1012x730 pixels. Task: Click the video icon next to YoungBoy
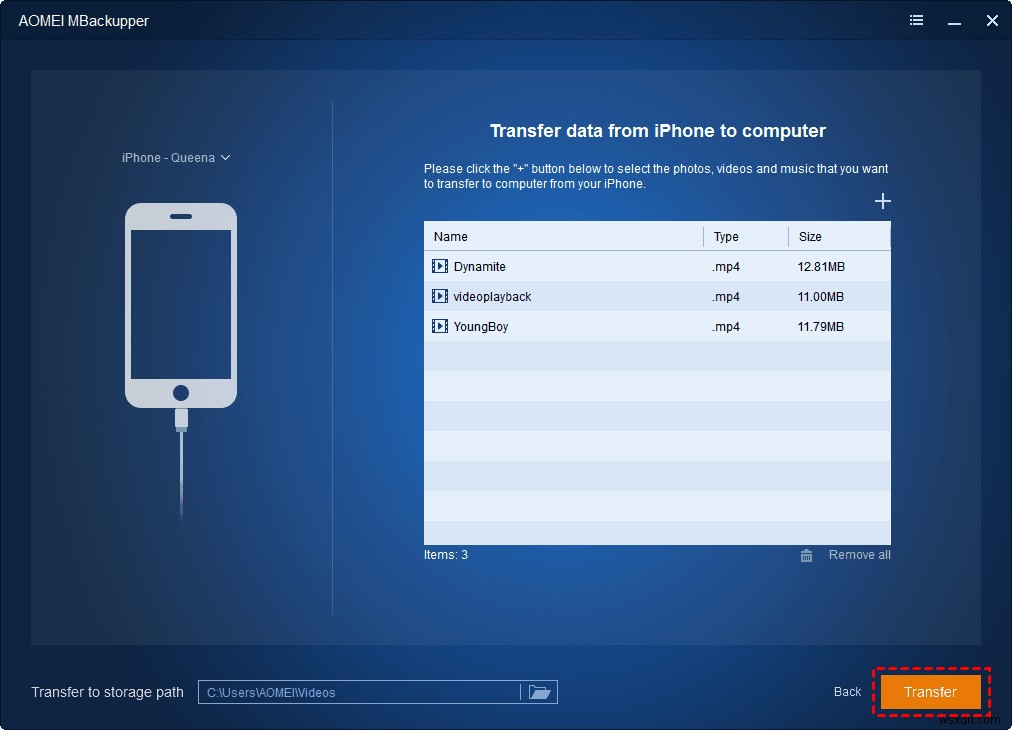pyautogui.click(x=441, y=326)
